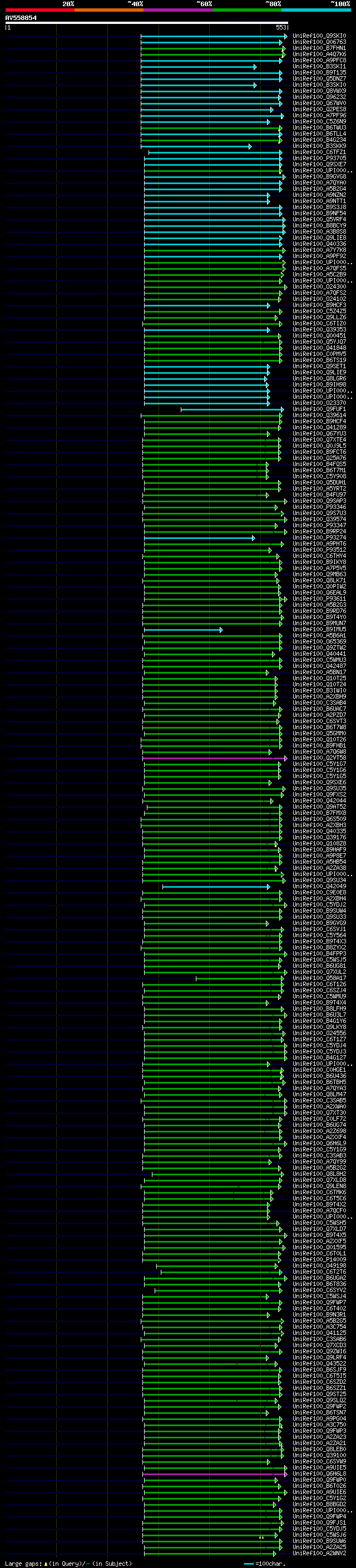Select the label UniRef100_B6TSN7

pos(319,1412)
